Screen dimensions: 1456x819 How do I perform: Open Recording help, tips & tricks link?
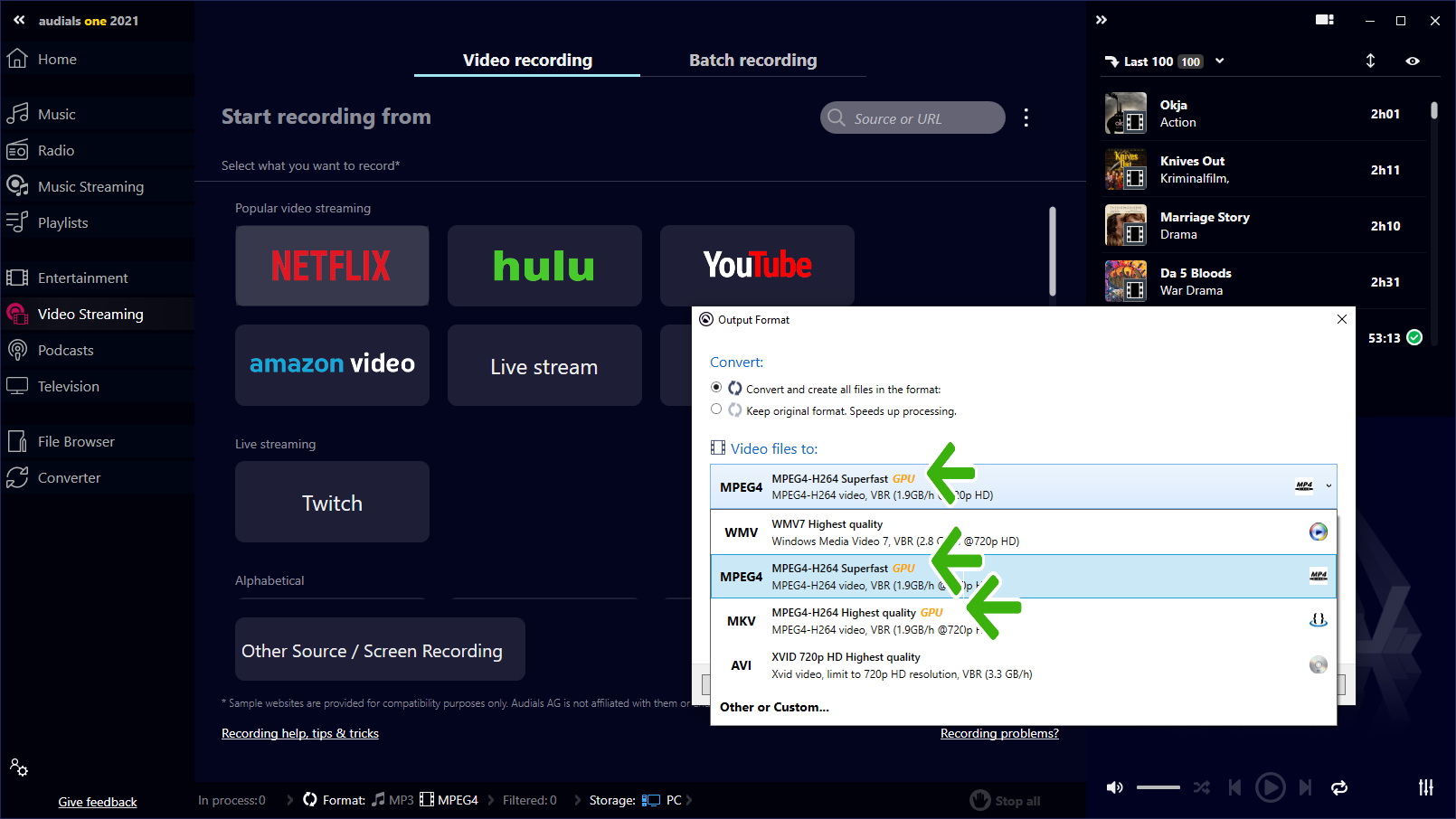point(300,733)
